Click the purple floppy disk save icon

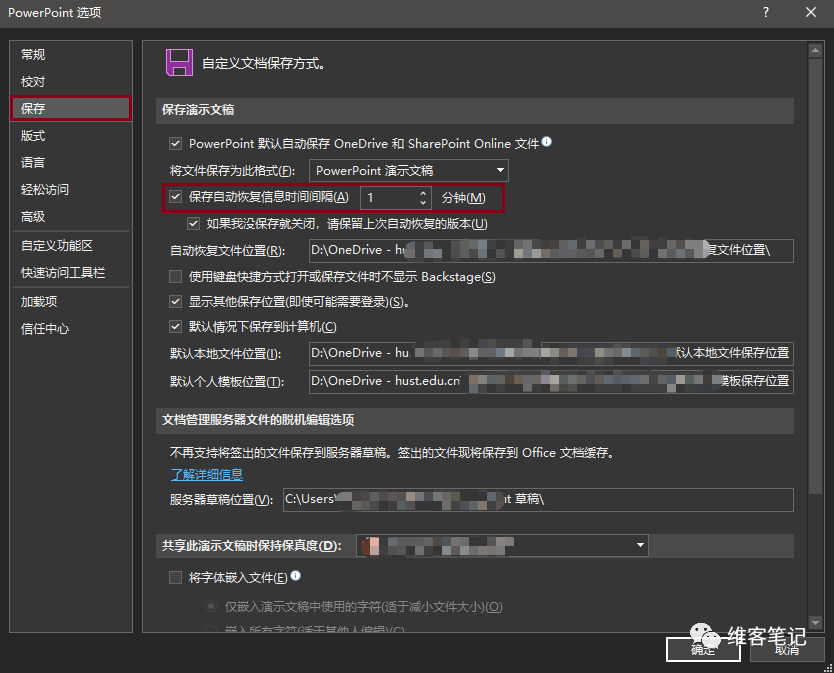(x=179, y=63)
